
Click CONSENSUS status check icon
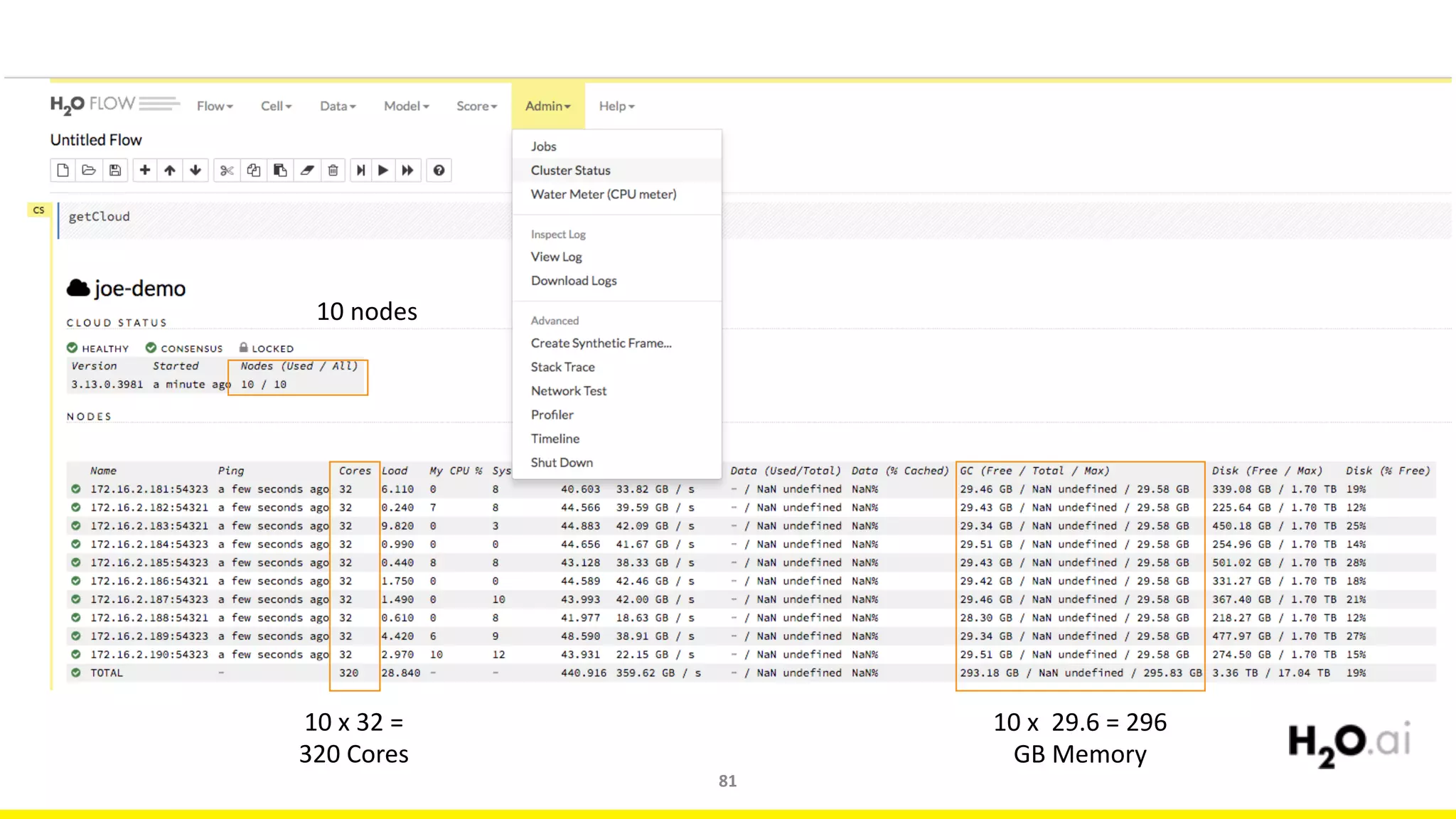click(151, 348)
